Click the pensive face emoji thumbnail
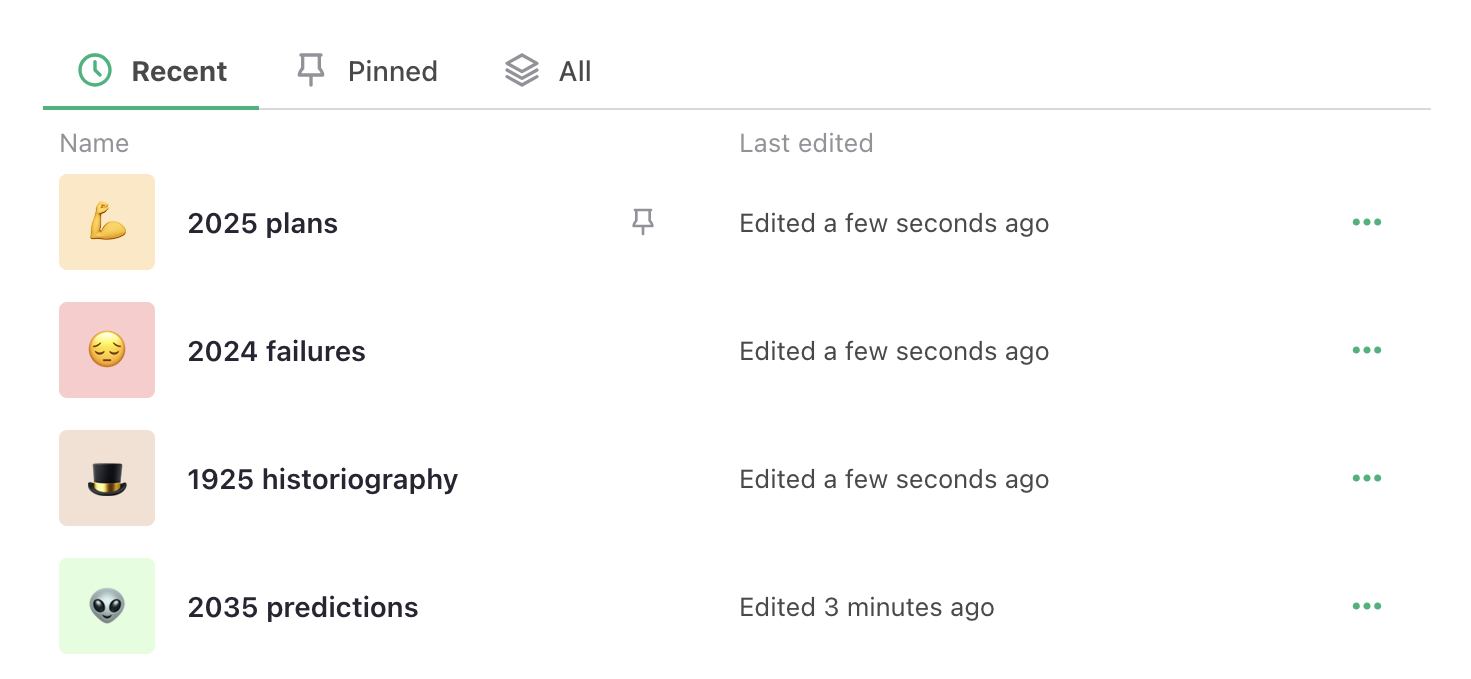This screenshot has width=1471, height=679. point(107,350)
